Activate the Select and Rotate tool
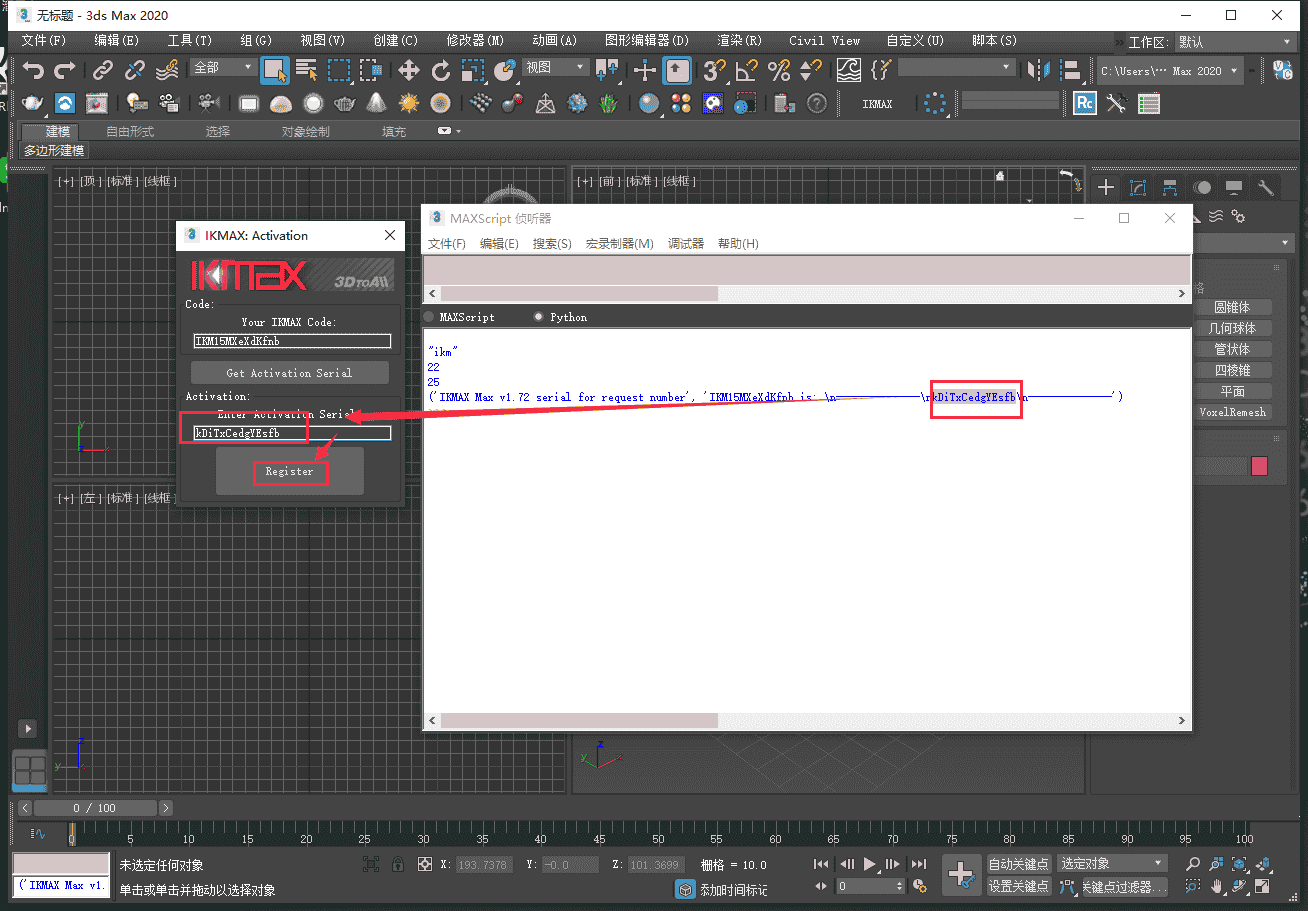1308x911 pixels. pyautogui.click(x=441, y=70)
